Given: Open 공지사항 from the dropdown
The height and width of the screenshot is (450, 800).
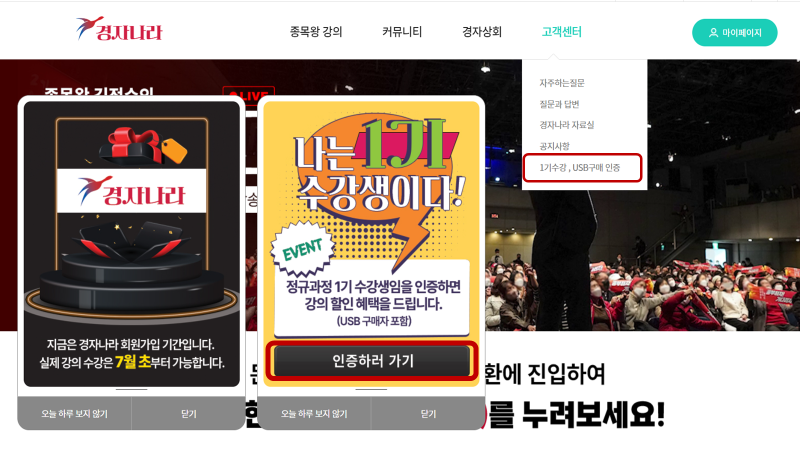Looking at the screenshot, I should click(554, 146).
